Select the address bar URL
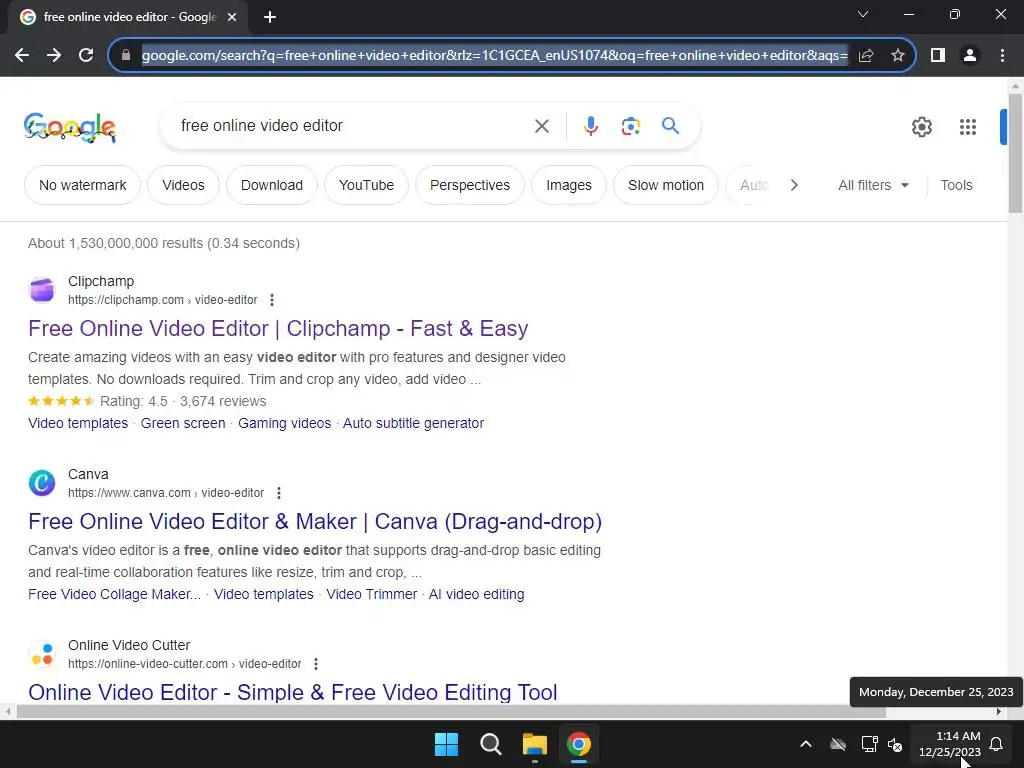Image resolution: width=1024 pixels, height=768 pixels. pos(494,56)
